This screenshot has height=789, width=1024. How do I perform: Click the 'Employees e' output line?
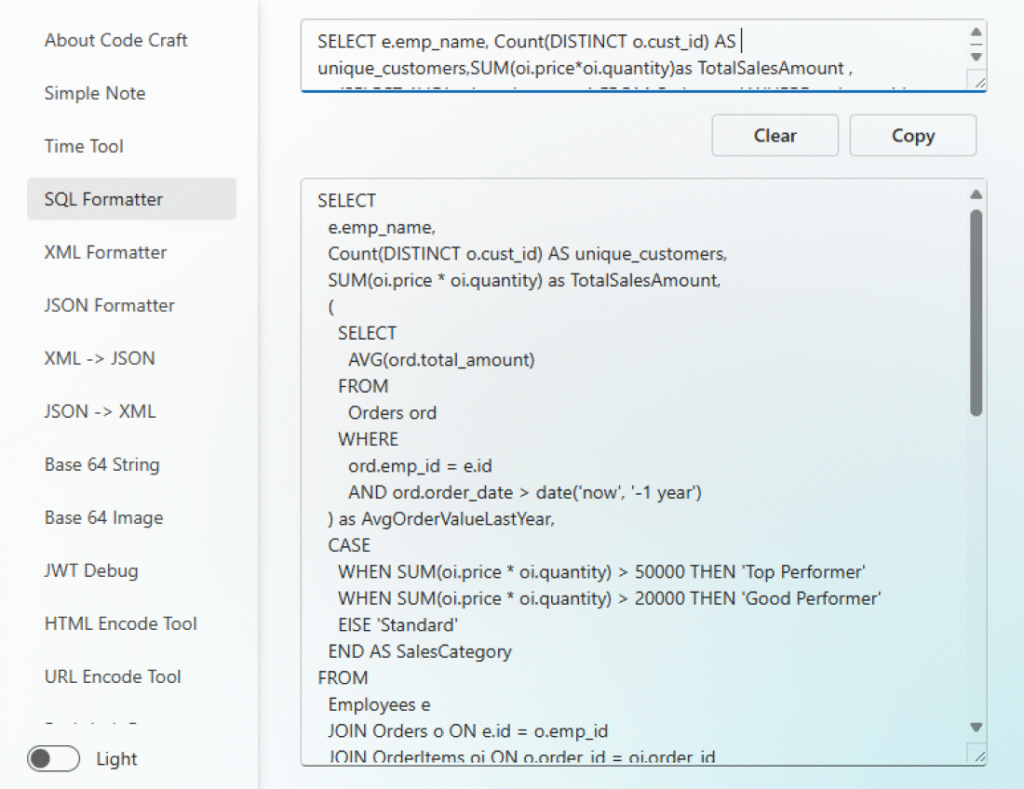379,705
